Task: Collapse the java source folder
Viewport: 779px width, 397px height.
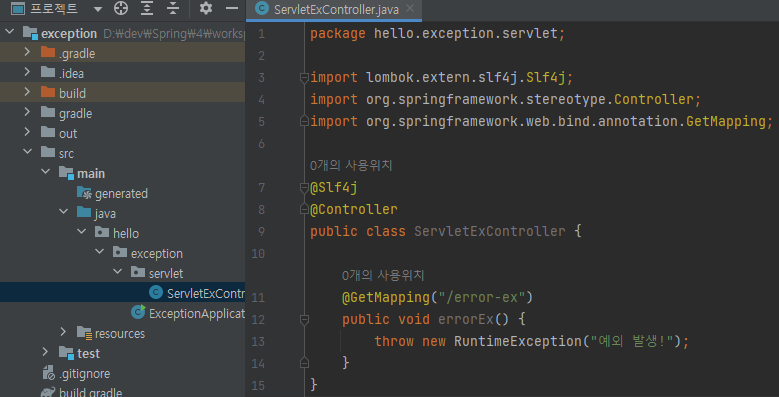Action: (x=63, y=212)
